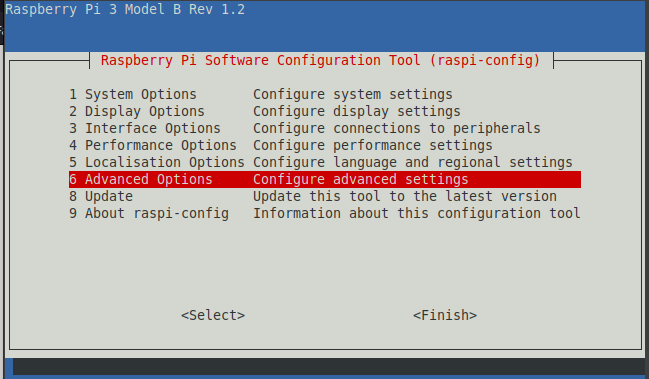Click 'Configure performance settings' description
The image size is (649, 379).
pyautogui.click(x=373, y=145)
